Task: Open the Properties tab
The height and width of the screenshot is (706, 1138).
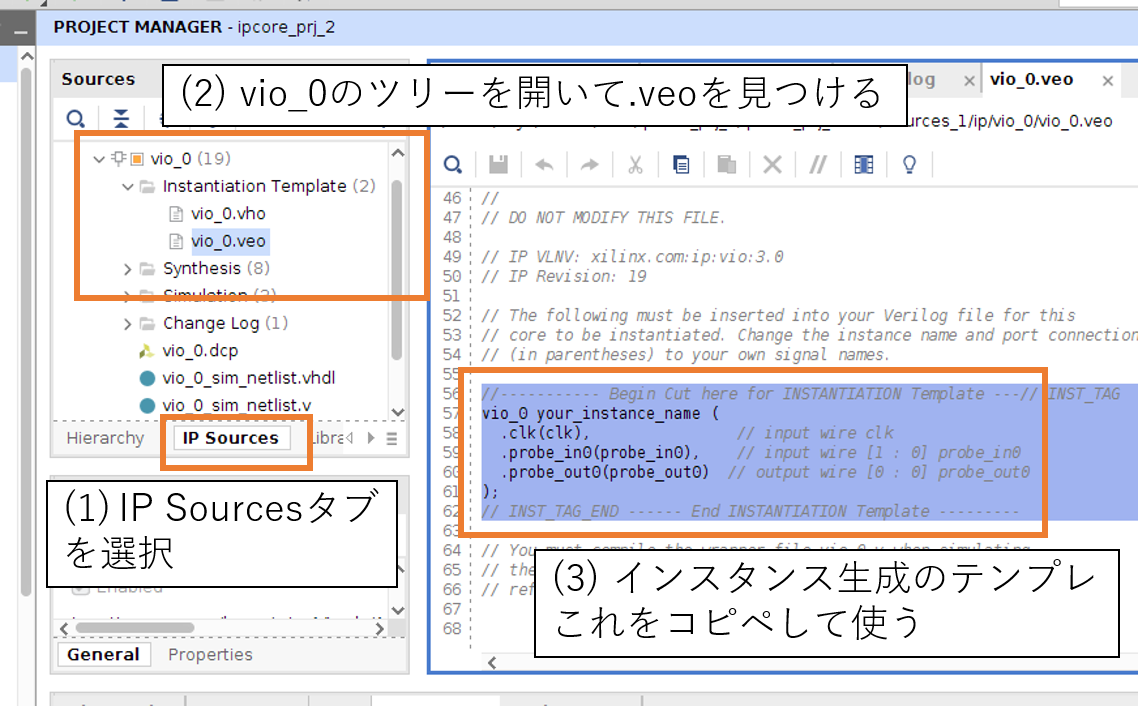Action: (x=210, y=655)
